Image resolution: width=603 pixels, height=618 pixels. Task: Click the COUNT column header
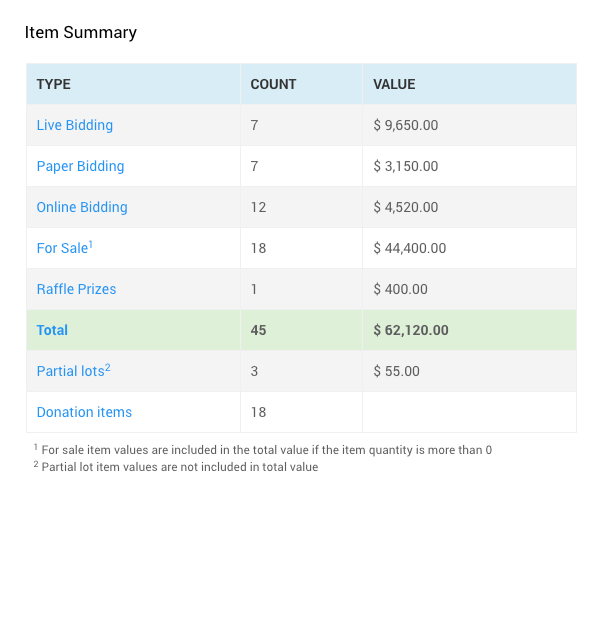(x=273, y=84)
